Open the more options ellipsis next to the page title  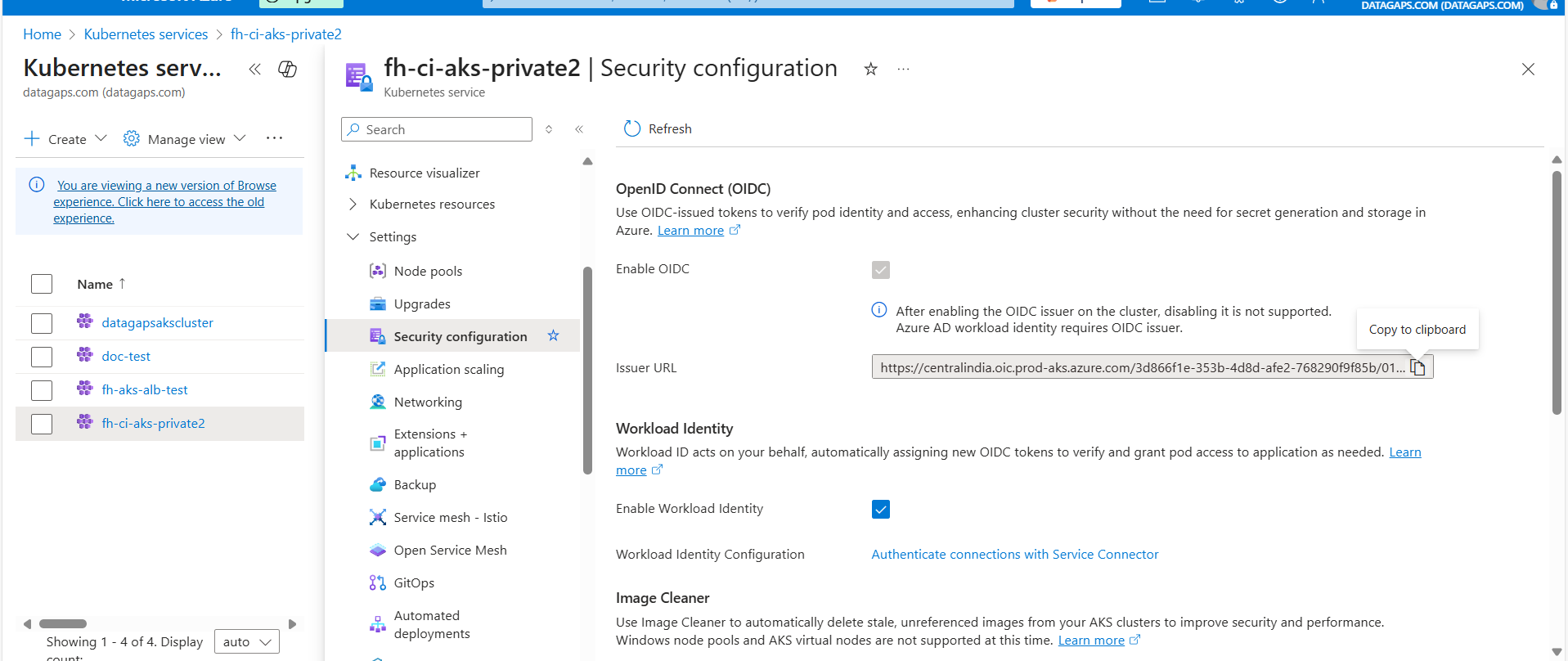903,69
